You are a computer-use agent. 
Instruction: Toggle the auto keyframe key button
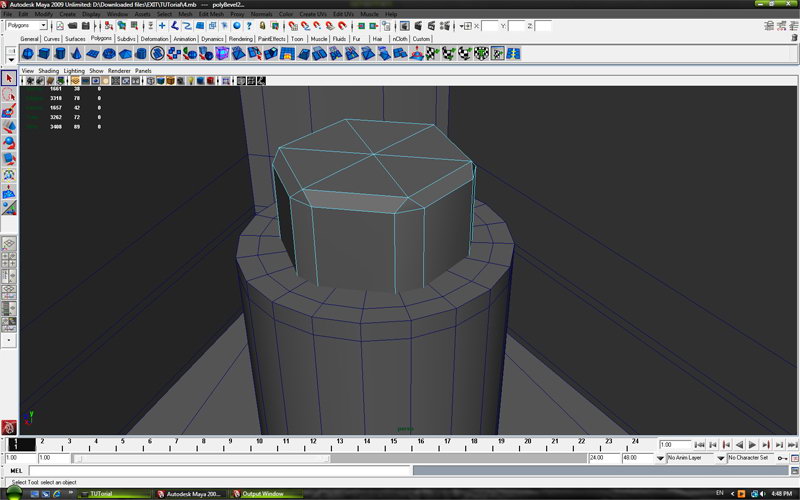click(x=782, y=458)
